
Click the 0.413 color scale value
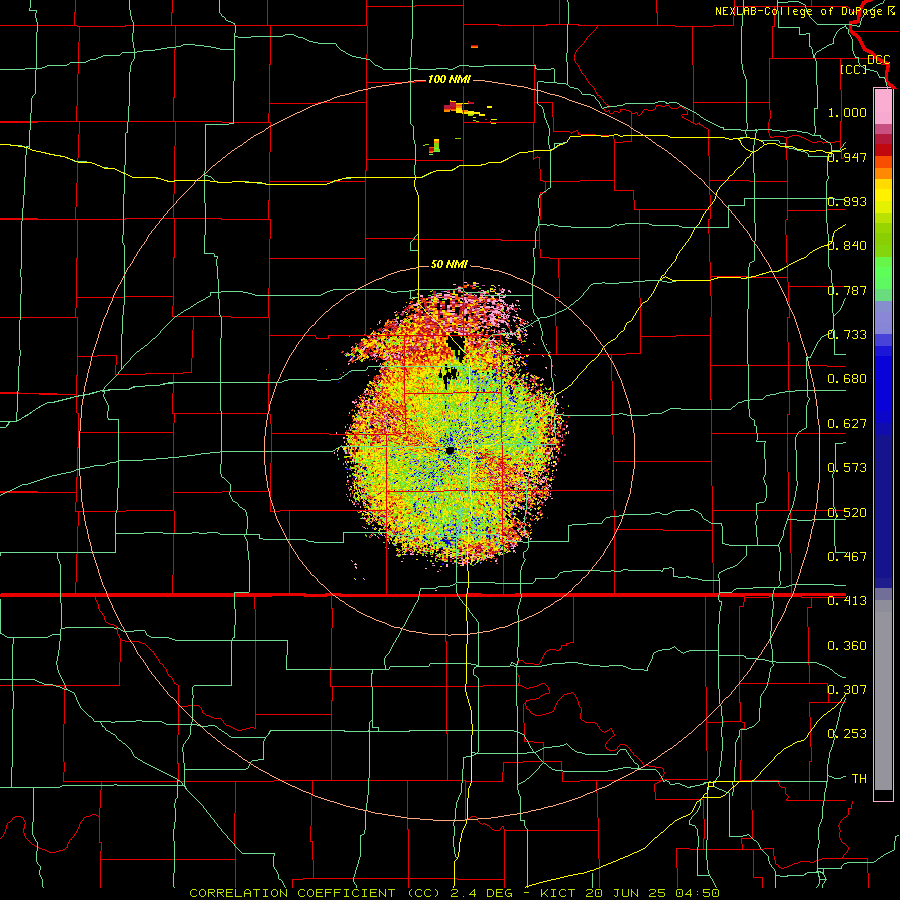coord(847,601)
